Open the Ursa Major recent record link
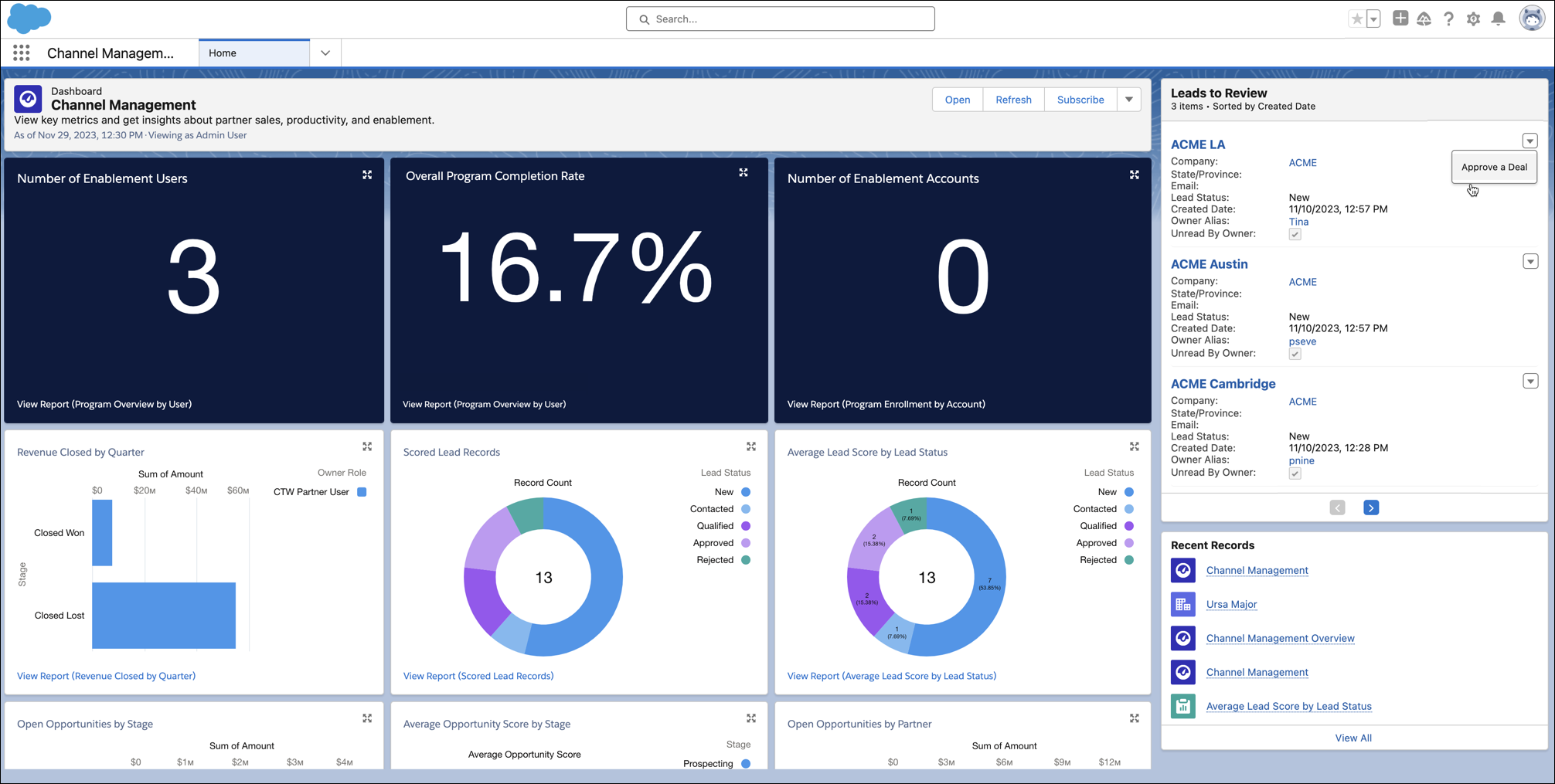This screenshot has height=784, width=1555. 1231,604
